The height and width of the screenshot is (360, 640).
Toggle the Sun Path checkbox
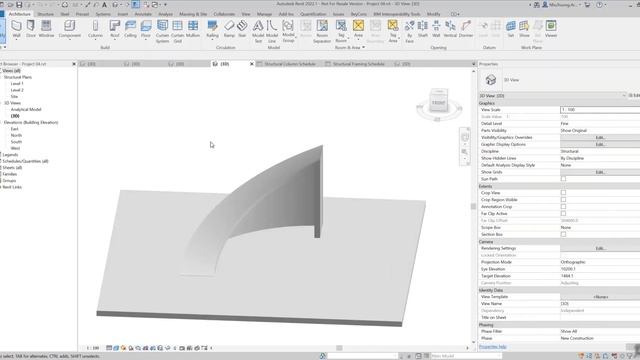coord(563,179)
